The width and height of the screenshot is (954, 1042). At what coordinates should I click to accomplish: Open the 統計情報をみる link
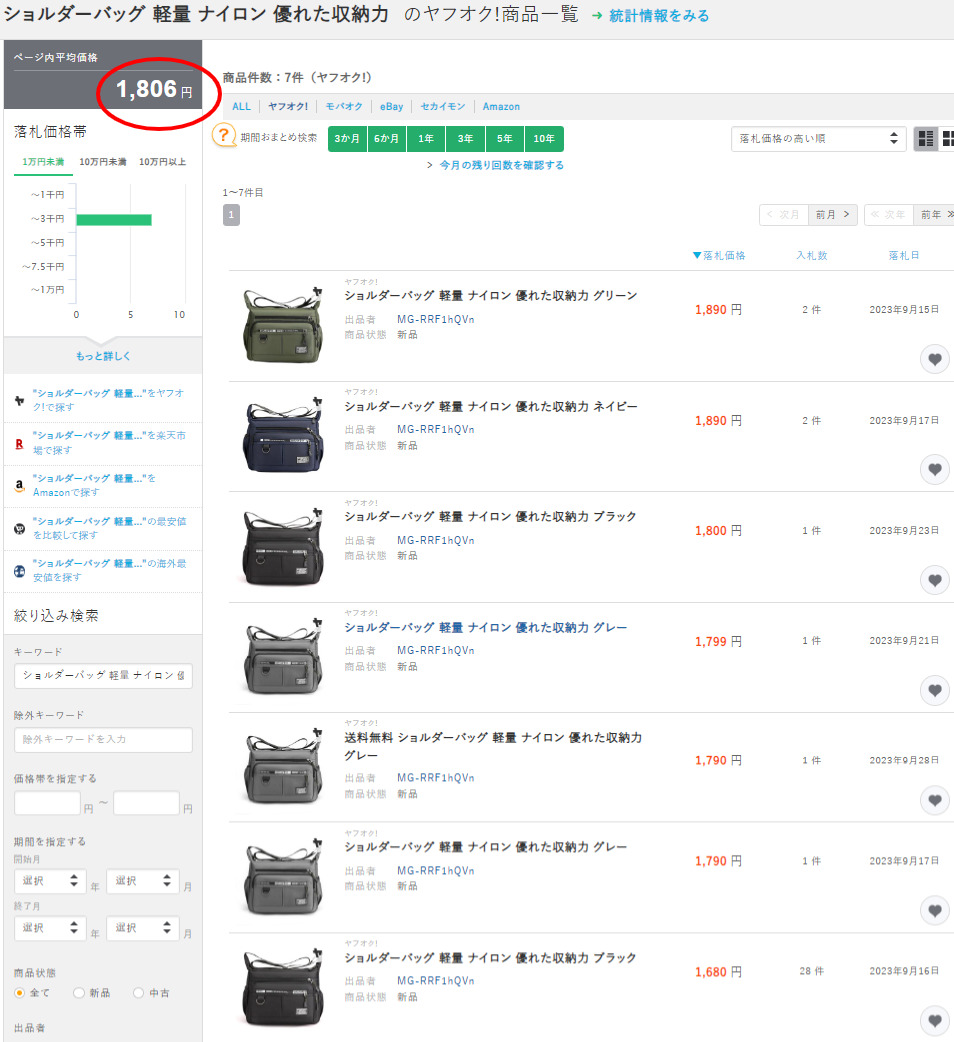coord(659,16)
